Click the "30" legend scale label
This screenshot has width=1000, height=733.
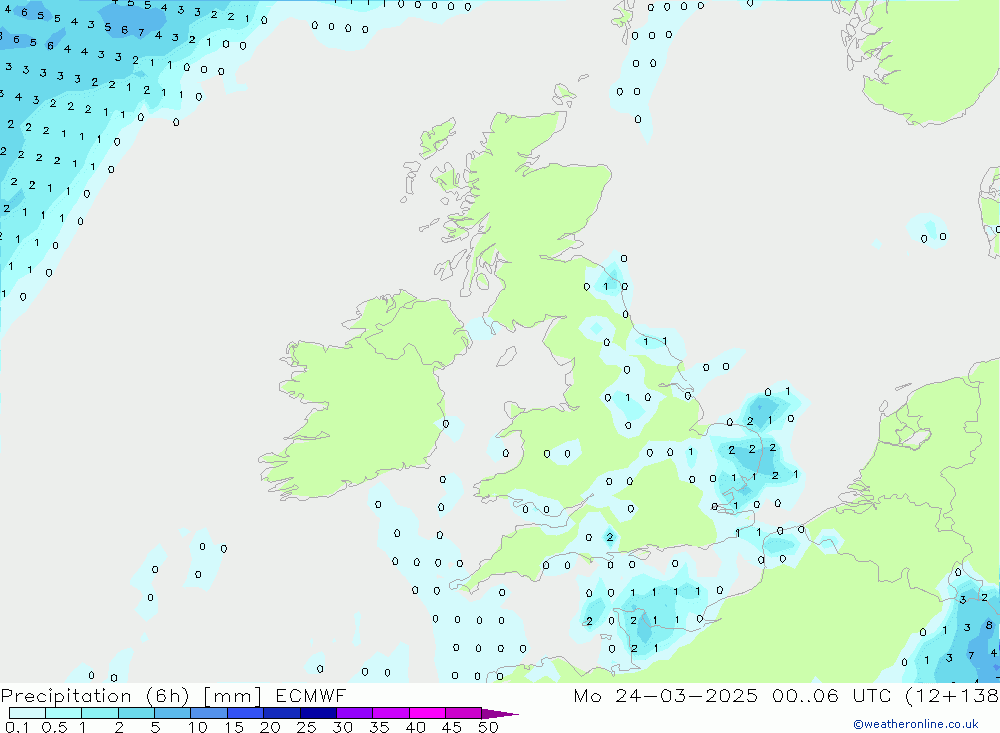click(x=342, y=727)
